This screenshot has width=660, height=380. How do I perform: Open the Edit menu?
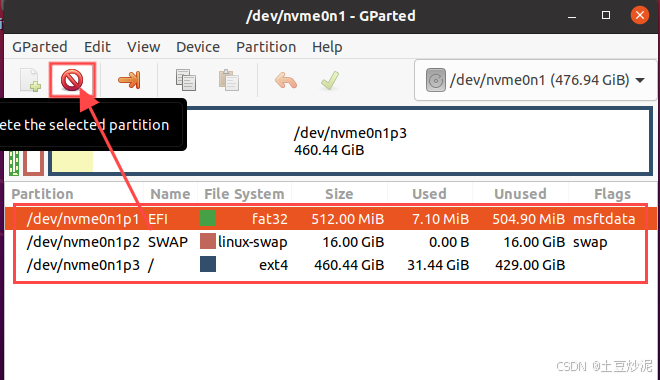coord(97,47)
